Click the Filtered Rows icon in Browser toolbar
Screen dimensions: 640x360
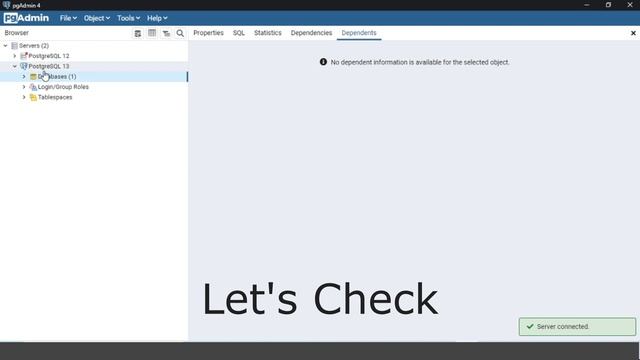click(x=166, y=33)
